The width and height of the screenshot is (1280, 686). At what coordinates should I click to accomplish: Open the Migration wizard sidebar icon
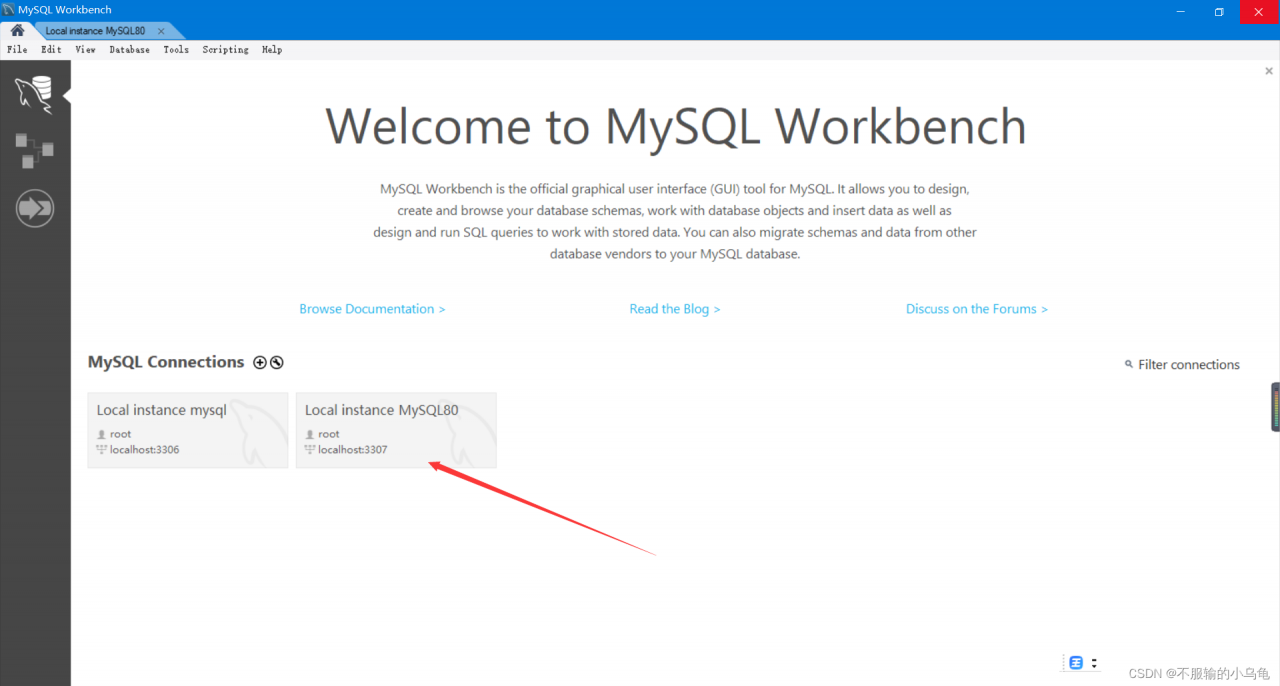pos(35,208)
